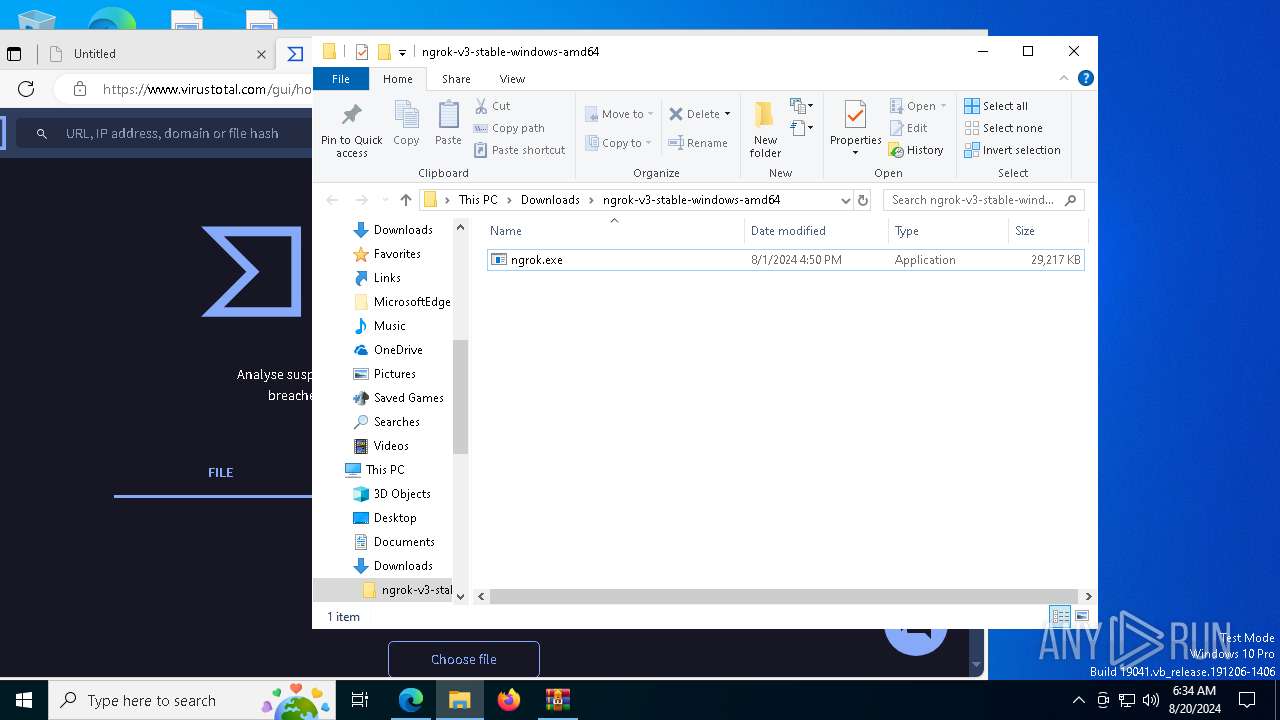
Task: Expand the address bar history dropdown
Action: (x=845, y=200)
